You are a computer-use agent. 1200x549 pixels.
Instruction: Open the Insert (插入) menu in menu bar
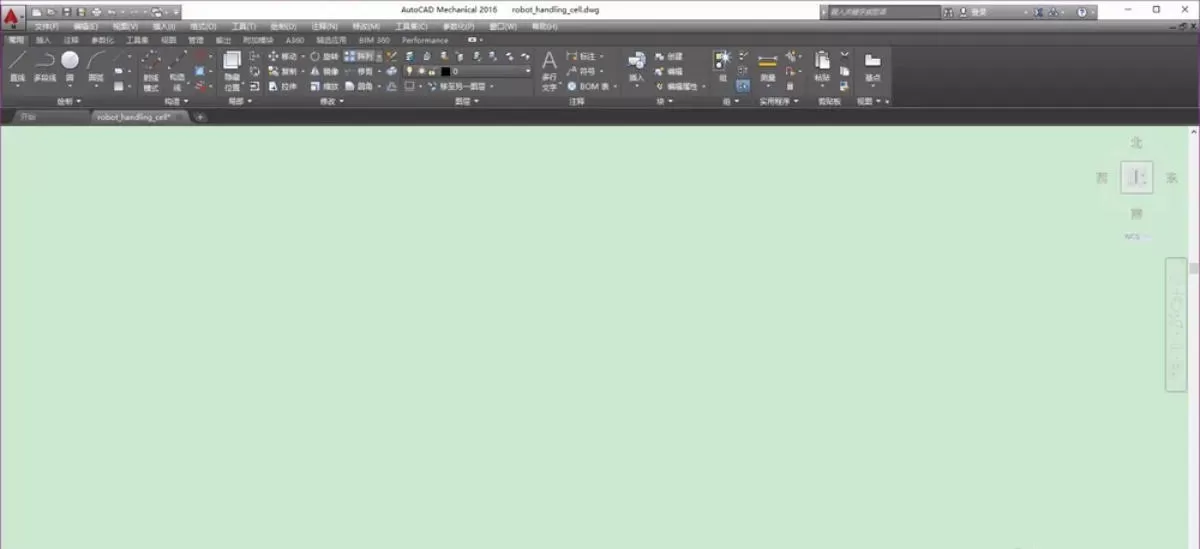tap(164, 26)
